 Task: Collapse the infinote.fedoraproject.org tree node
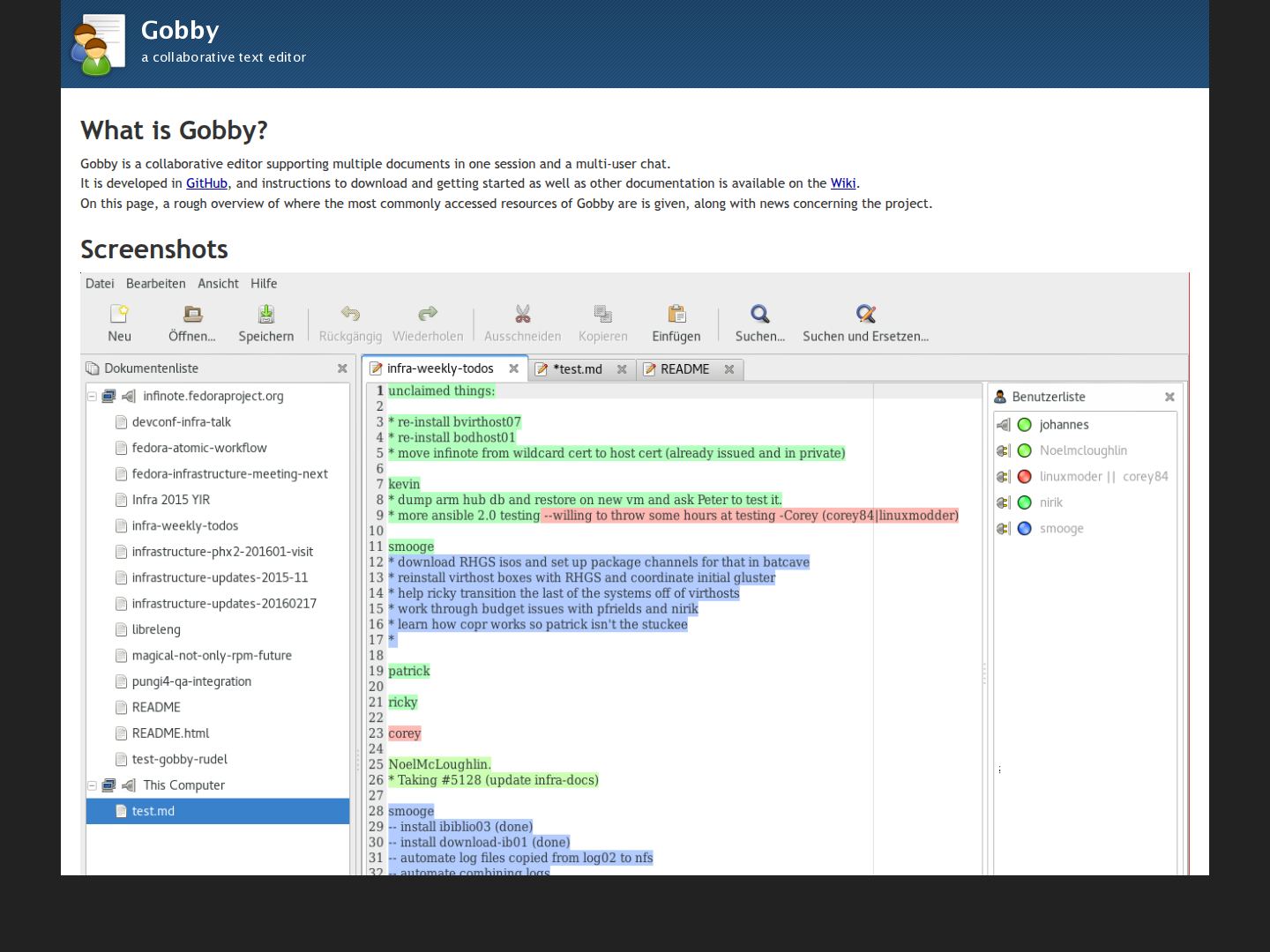tap(92, 397)
